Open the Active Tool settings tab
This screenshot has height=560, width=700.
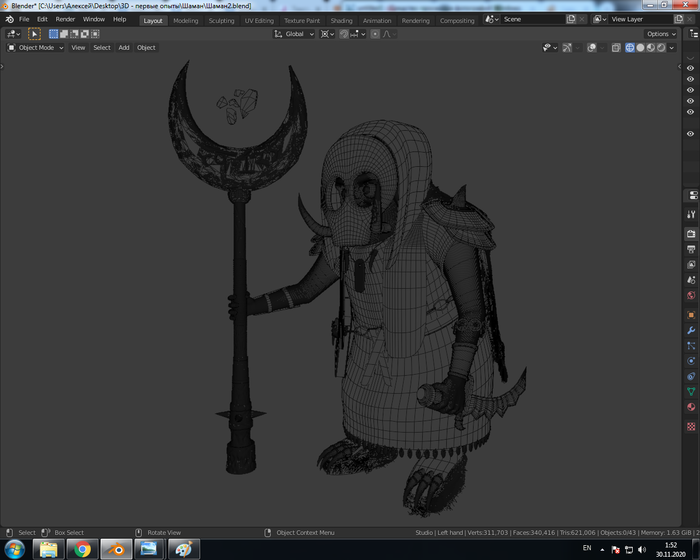tap(691, 214)
